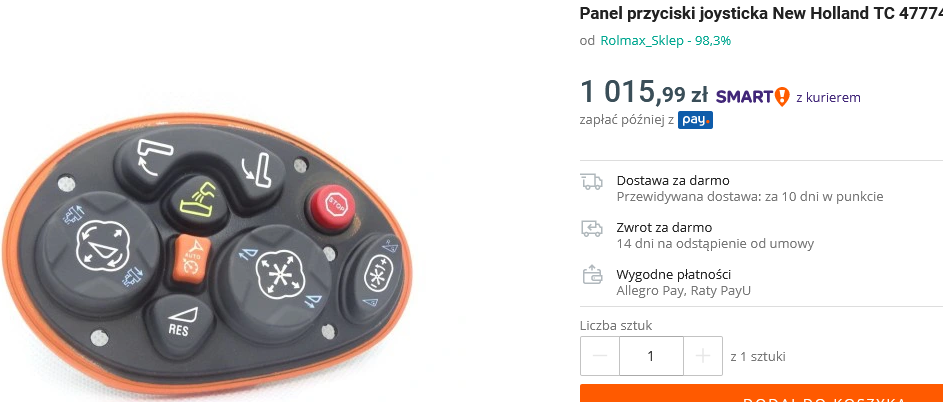Click the orange add to cart button

[761, 393]
